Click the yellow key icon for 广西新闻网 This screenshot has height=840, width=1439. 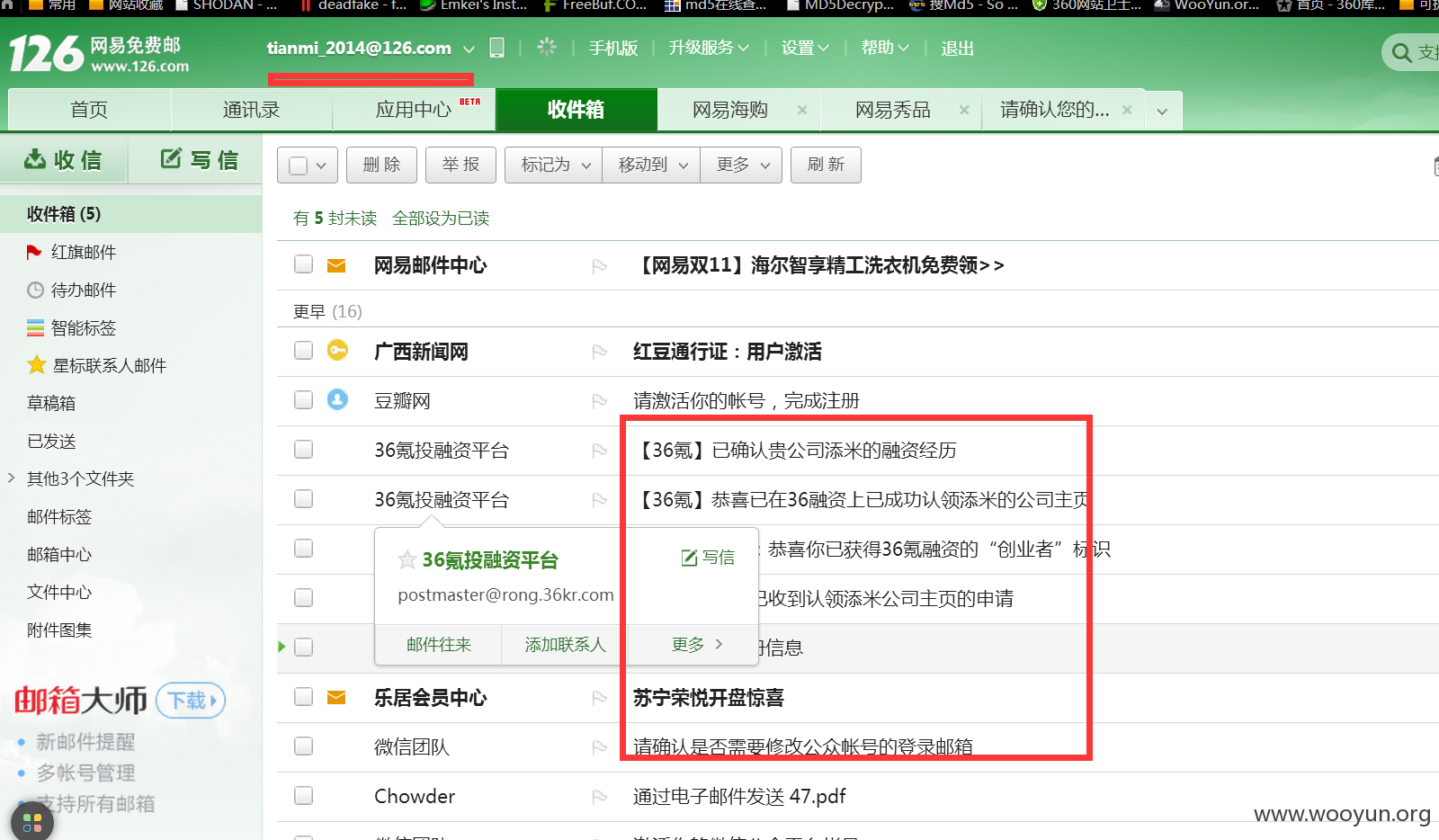click(x=337, y=350)
